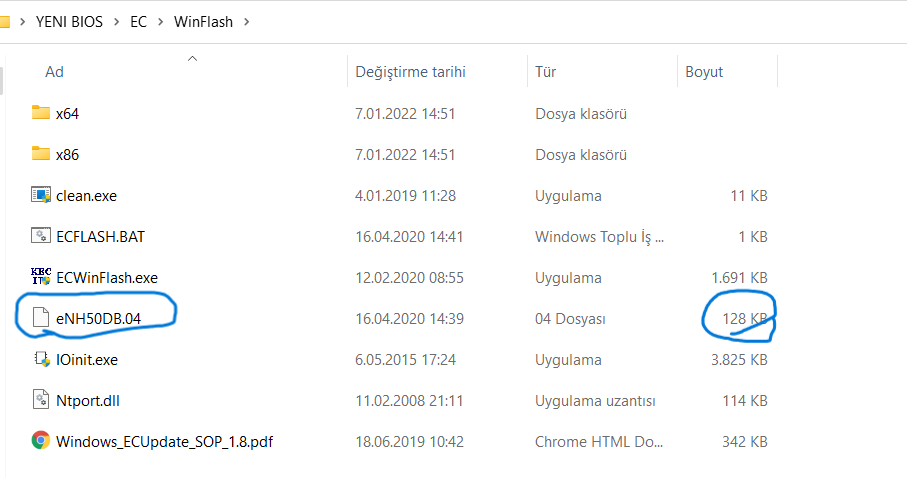Click the date 18.06.2019 10:42

[x=410, y=442]
